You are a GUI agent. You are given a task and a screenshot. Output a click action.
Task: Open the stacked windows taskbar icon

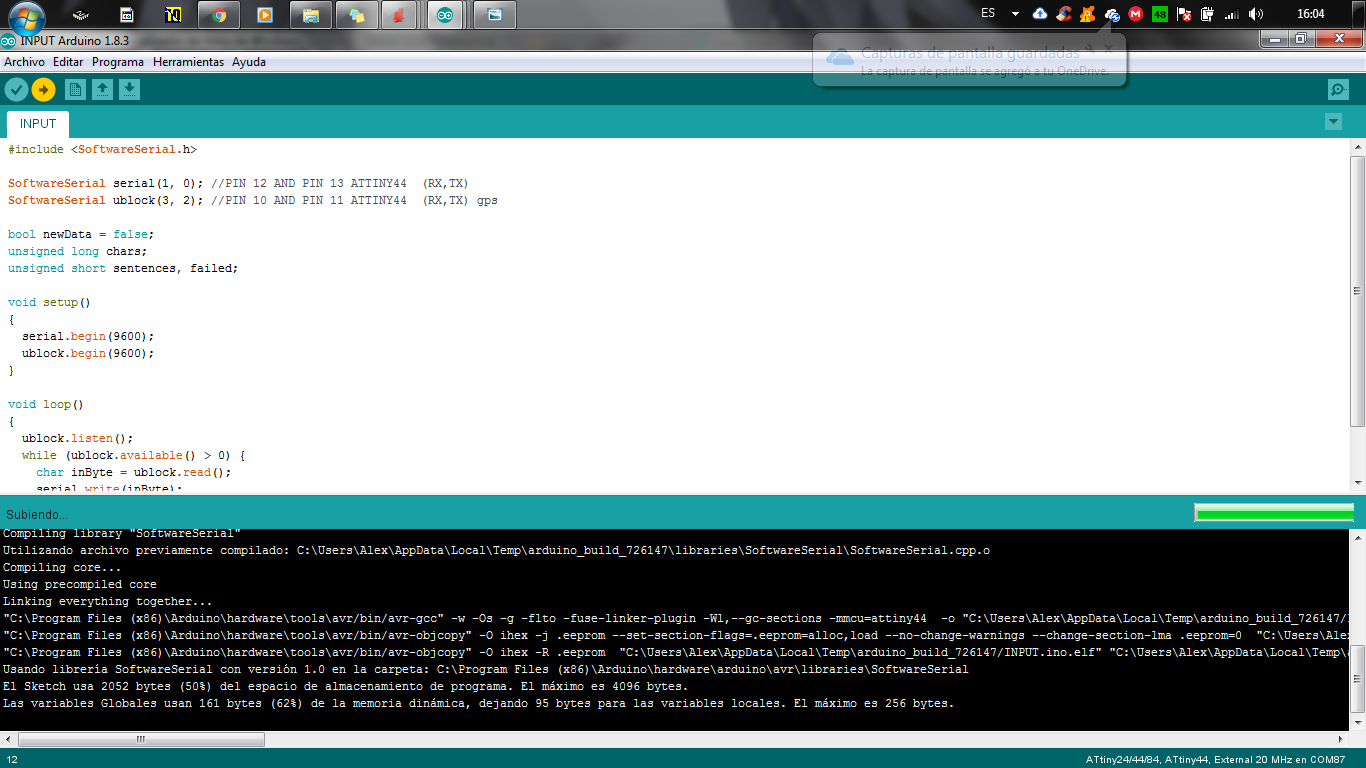(356, 15)
